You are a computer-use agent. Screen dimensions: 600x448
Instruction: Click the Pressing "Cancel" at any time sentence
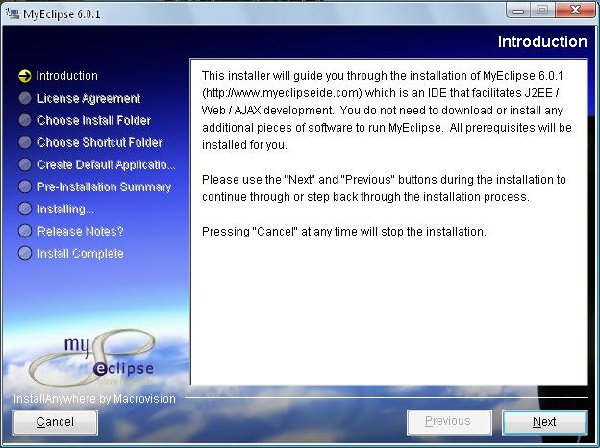tap(344, 232)
